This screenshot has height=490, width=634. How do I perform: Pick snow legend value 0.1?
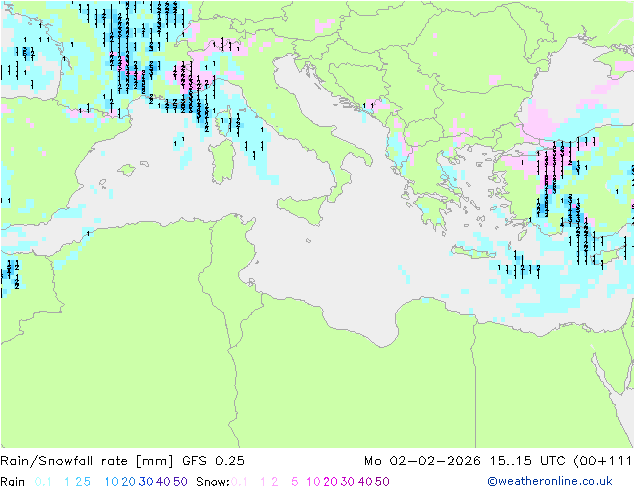(239, 482)
